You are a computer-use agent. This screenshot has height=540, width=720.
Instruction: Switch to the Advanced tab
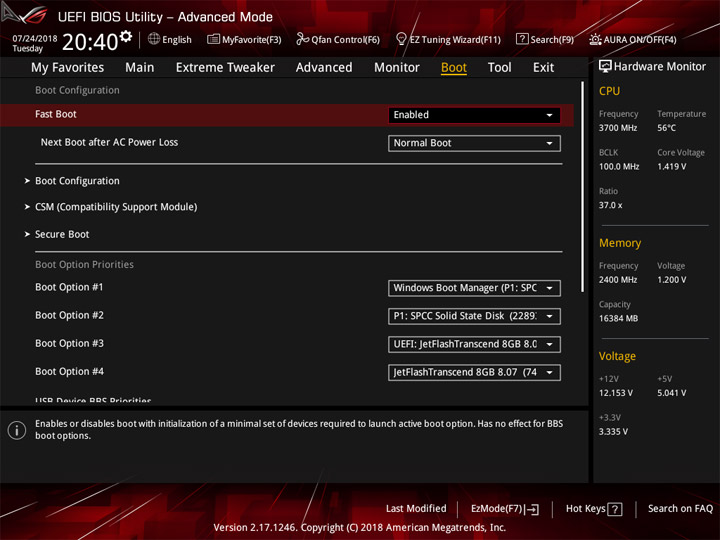[324, 68]
